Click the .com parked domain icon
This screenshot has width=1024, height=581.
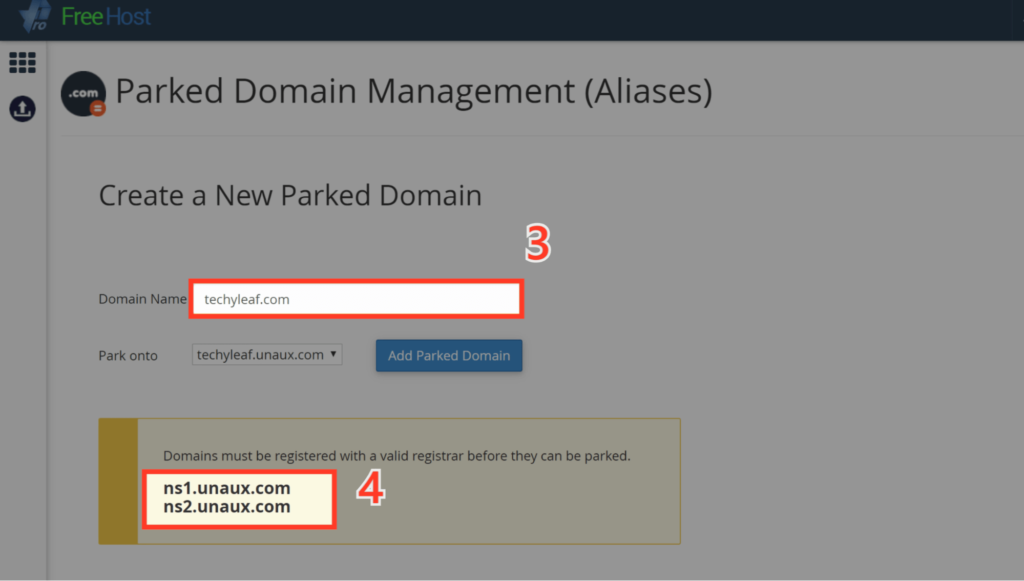(x=84, y=94)
